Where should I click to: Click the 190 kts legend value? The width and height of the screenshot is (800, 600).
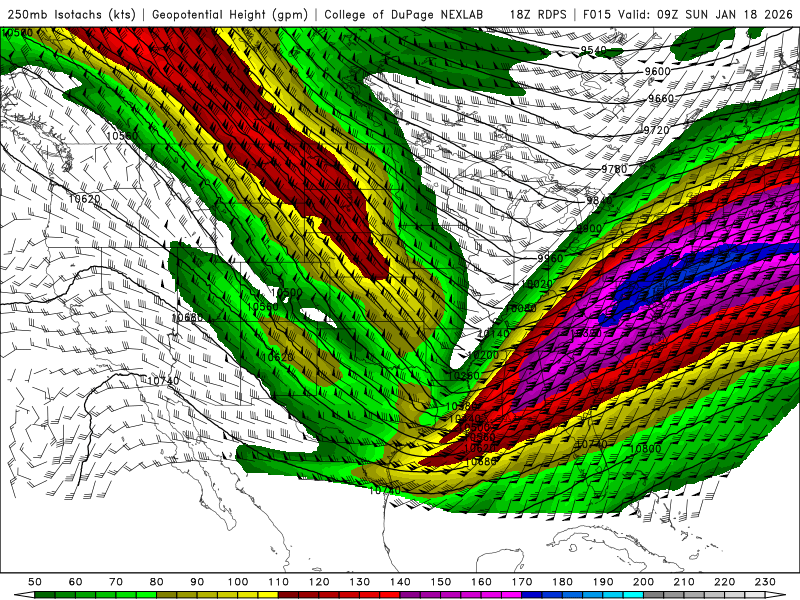(603, 582)
